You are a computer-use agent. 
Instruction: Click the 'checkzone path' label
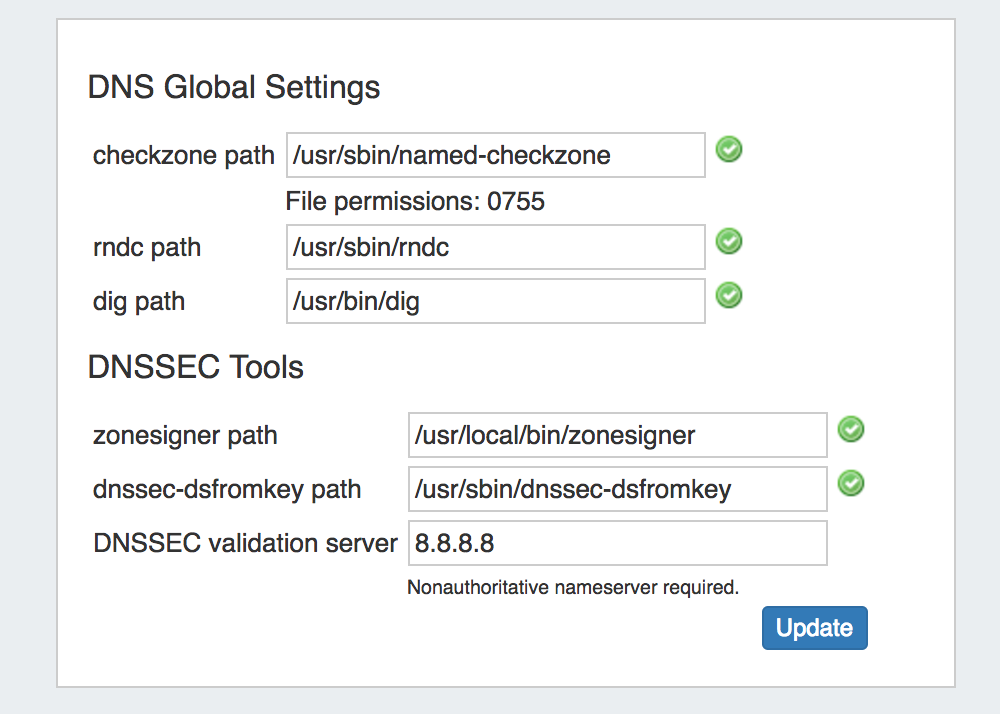coord(183,155)
